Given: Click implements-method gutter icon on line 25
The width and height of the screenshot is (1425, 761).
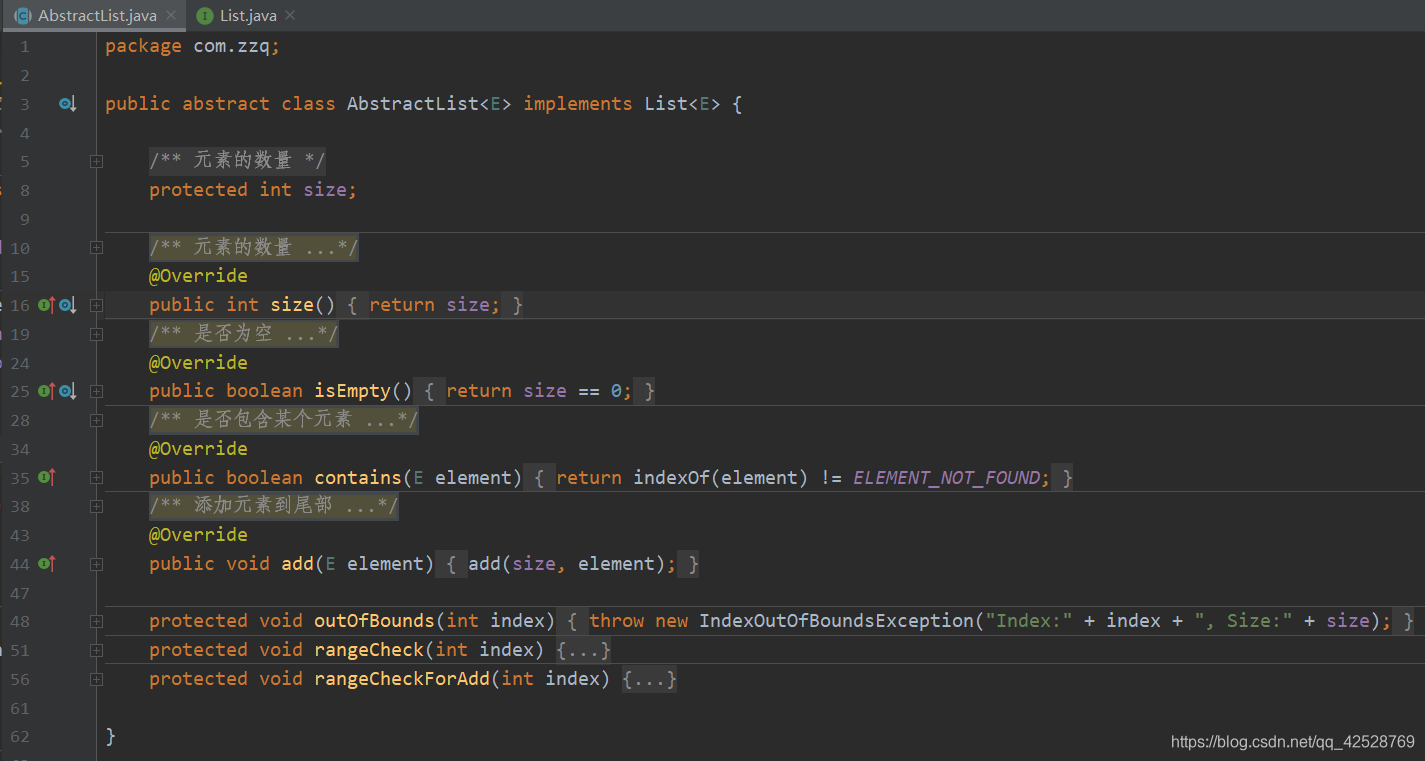Looking at the screenshot, I should [46, 391].
